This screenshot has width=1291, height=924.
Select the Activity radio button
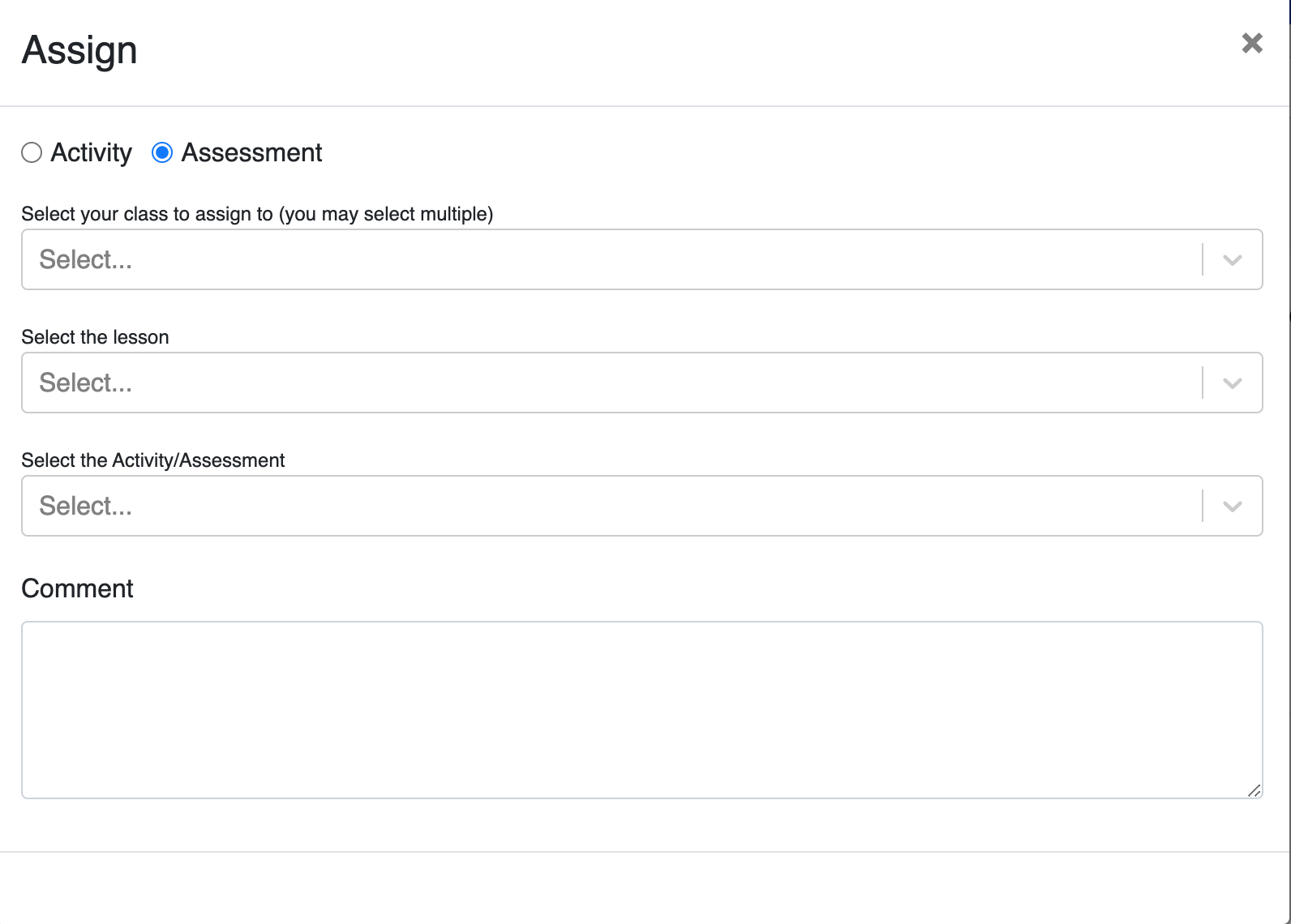[32, 152]
